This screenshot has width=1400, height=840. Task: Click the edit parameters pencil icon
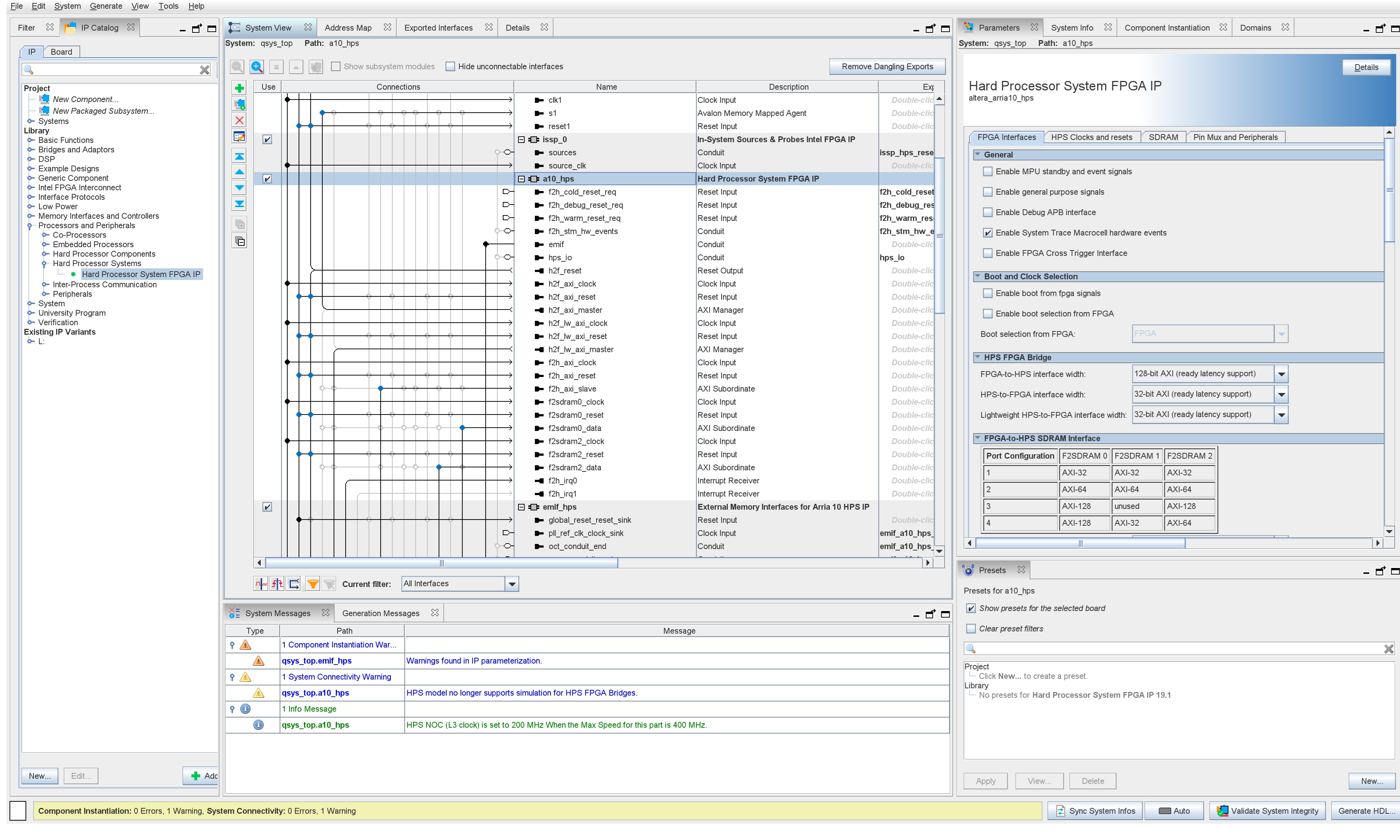point(240,136)
